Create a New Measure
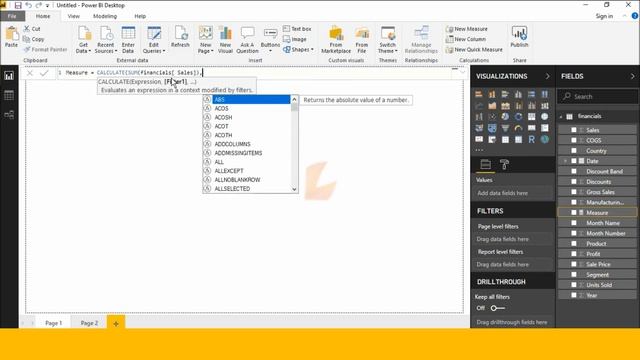The height and width of the screenshot is (360, 640). (467, 29)
